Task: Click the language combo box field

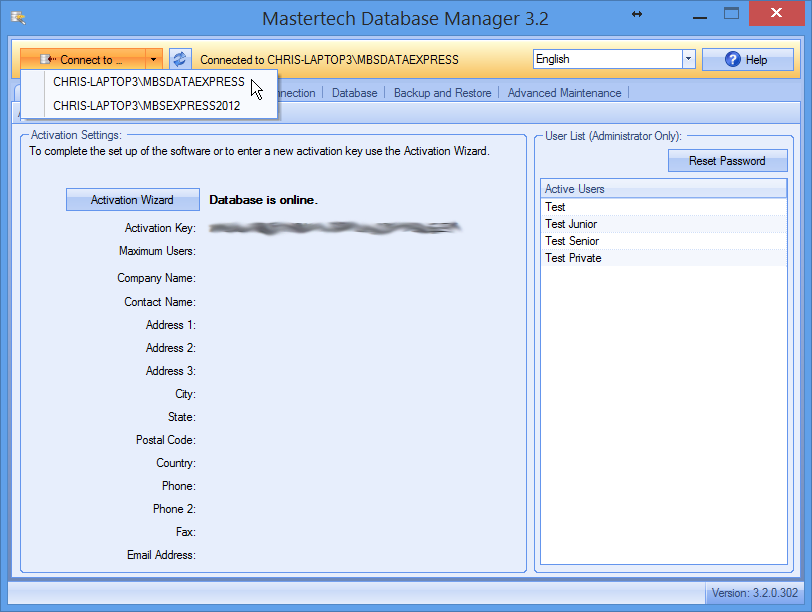Action: pos(608,59)
